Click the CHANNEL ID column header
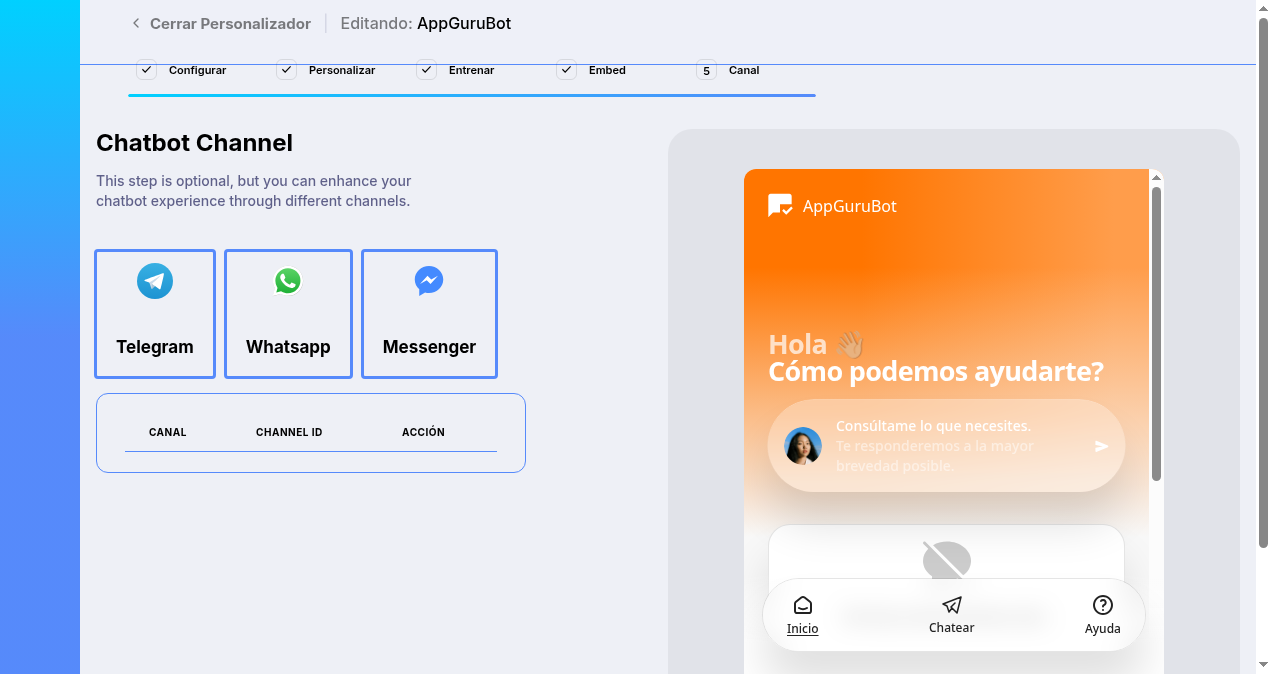Image resolution: width=1271 pixels, height=674 pixels. [x=289, y=432]
